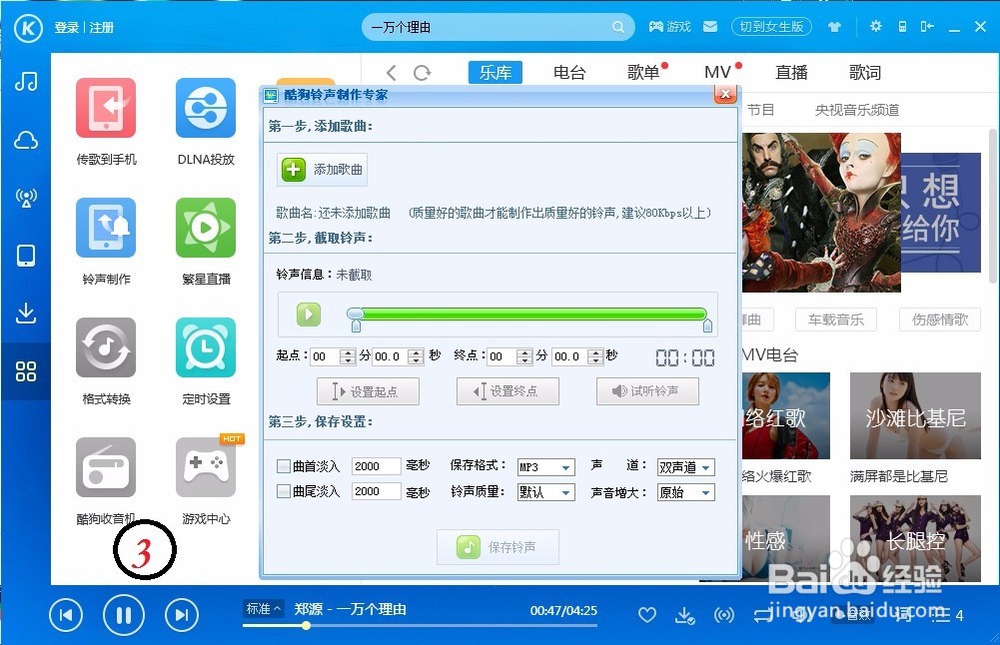Open the DLNA投放 tool

(206, 108)
